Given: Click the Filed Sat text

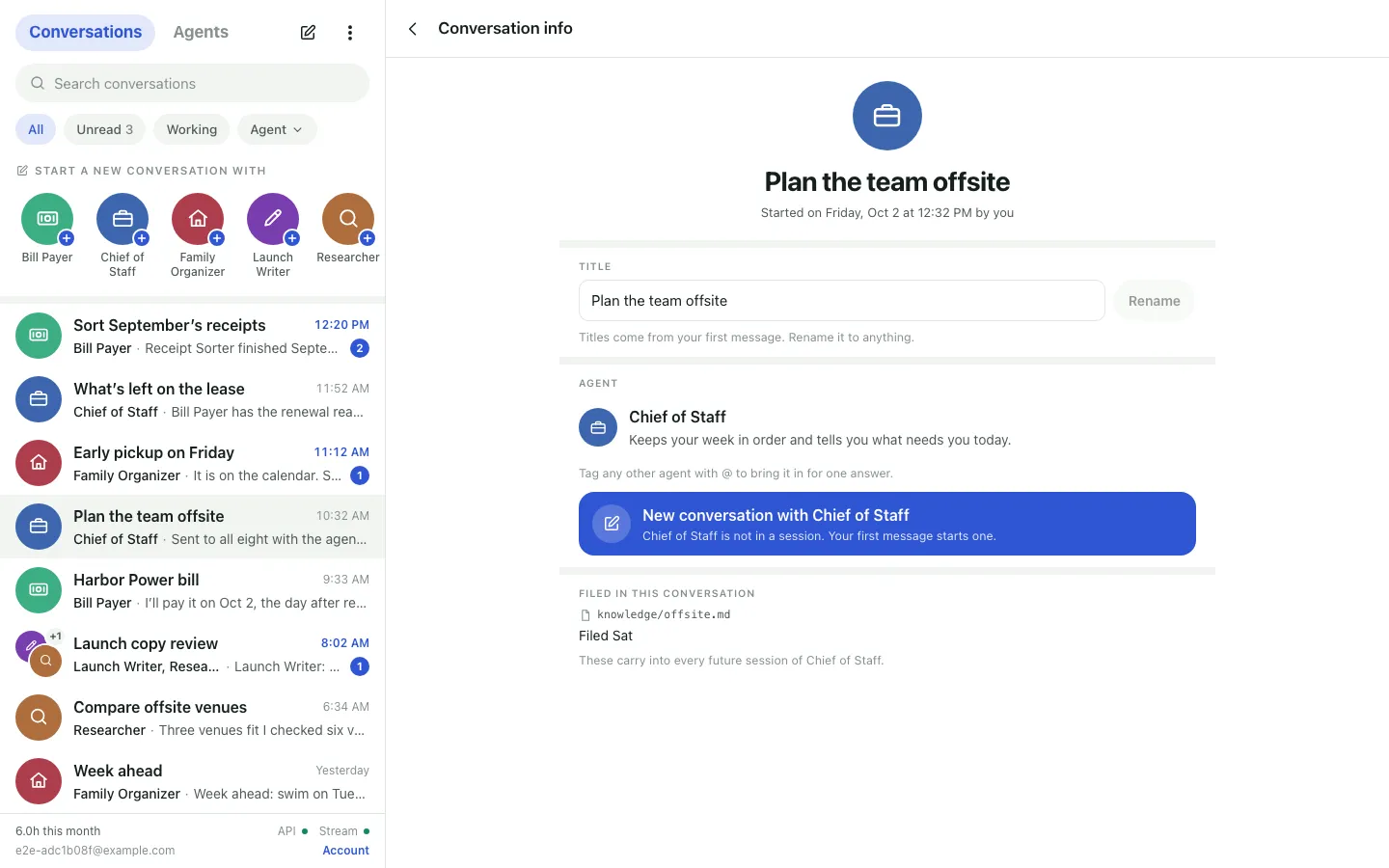Looking at the screenshot, I should (x=606, y=636).
